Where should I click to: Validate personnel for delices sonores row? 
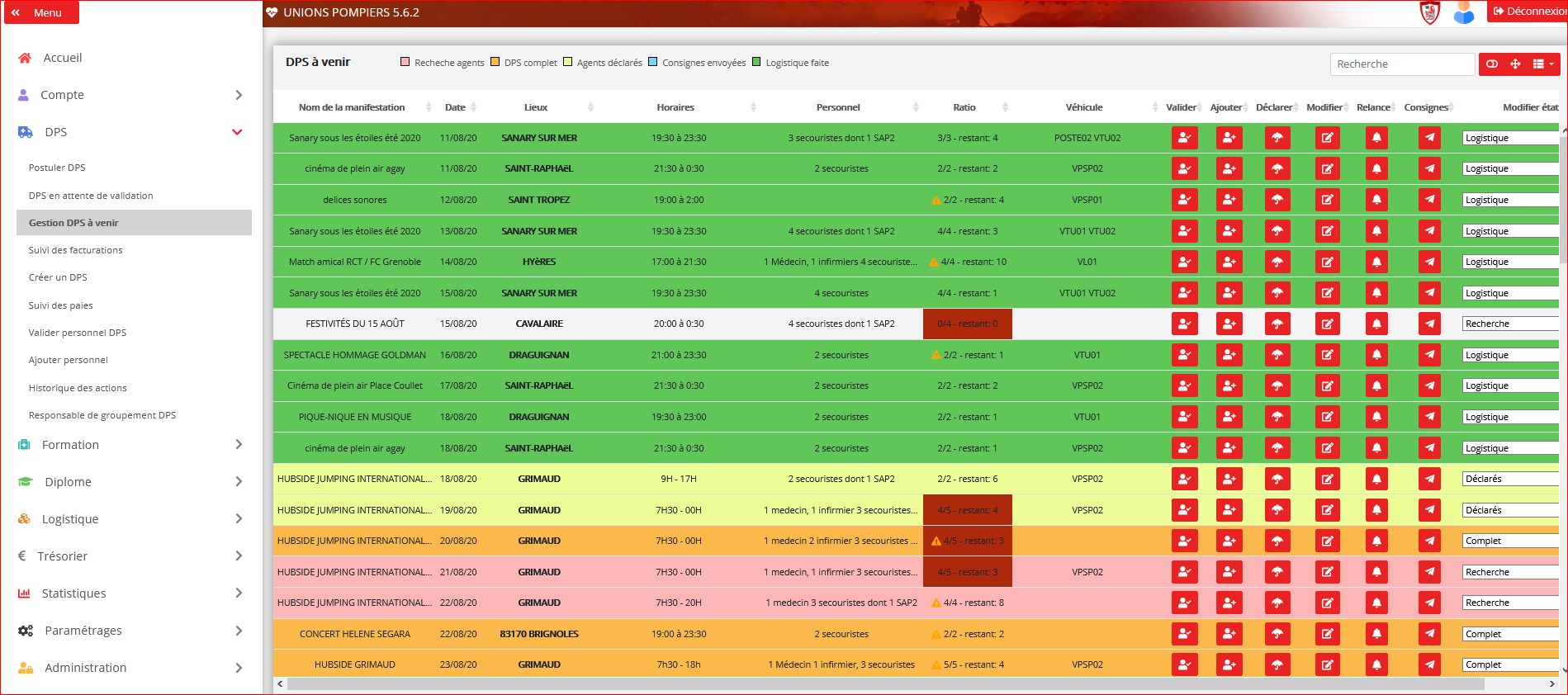[x=1185, y=200]
